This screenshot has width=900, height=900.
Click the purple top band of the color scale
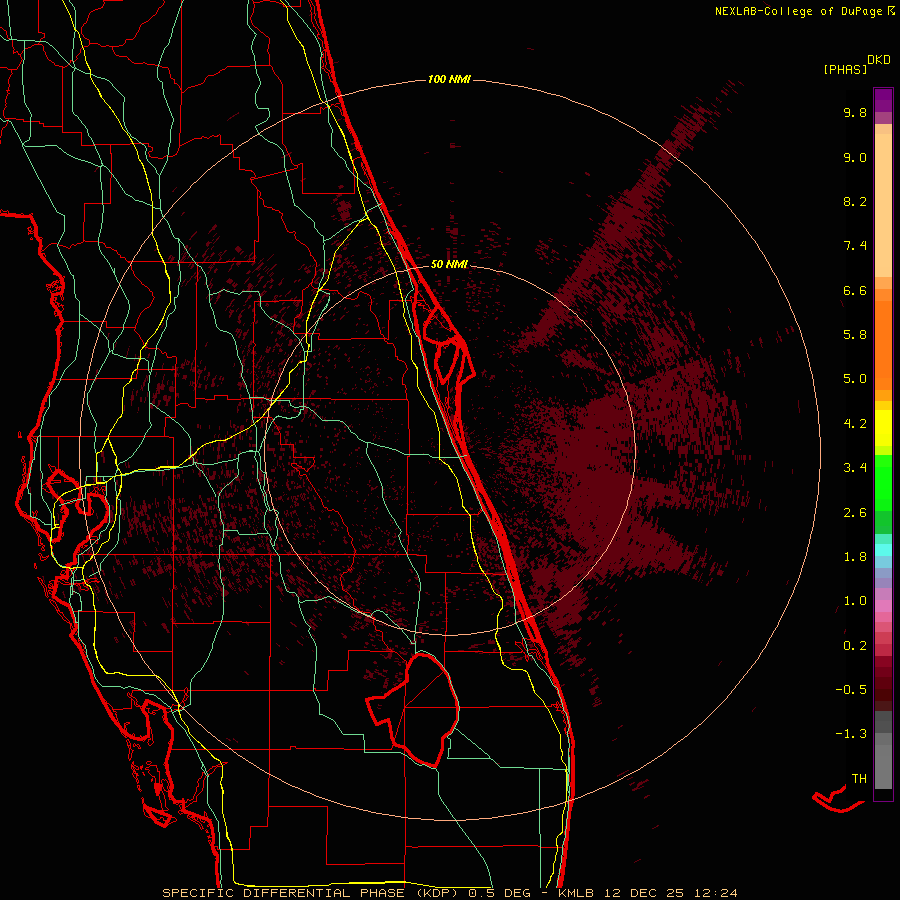(x=883, y=100)
